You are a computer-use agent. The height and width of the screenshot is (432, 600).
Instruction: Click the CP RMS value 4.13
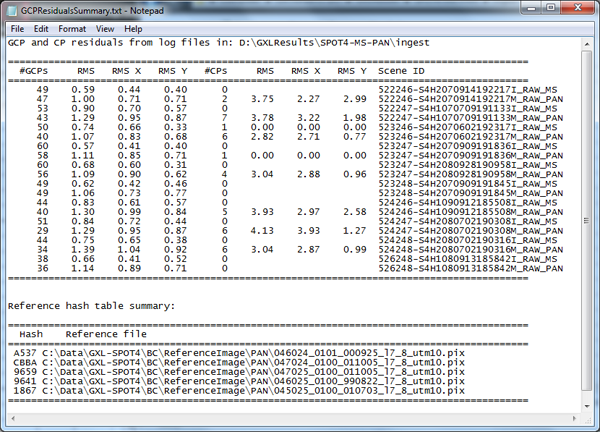(x=262, y=231)
